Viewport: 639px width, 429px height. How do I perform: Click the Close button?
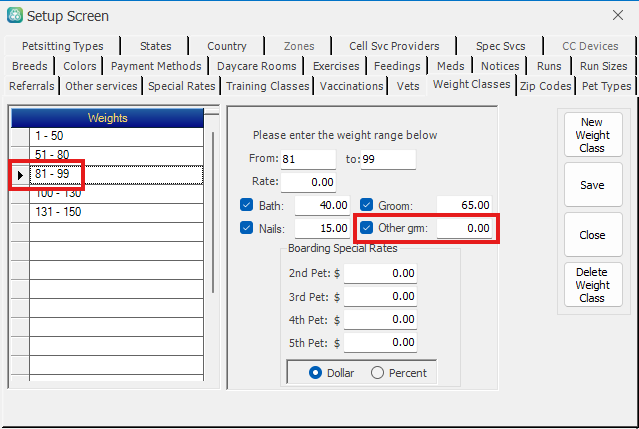coord(593,235)
